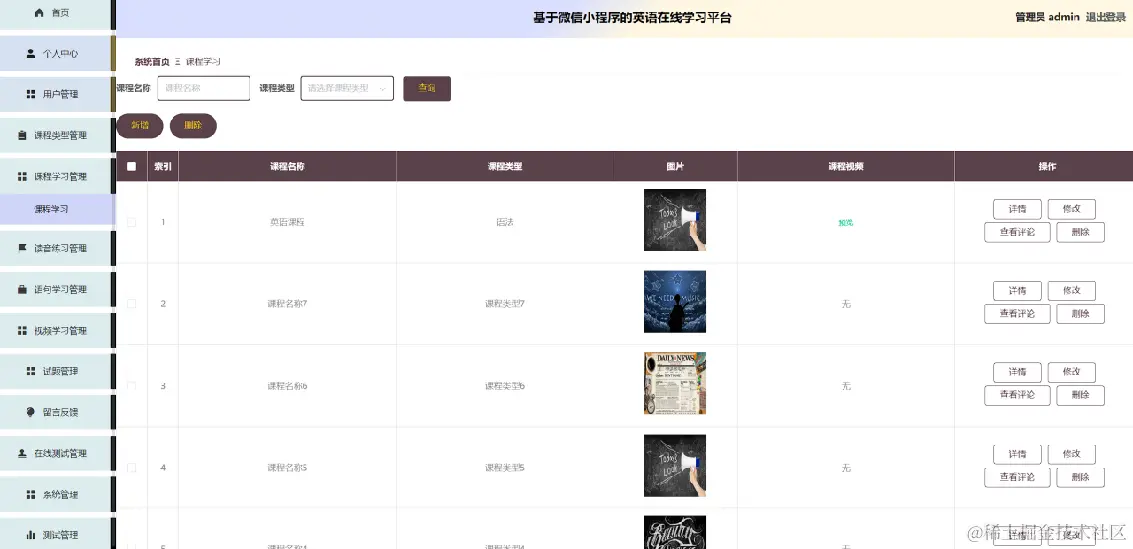Click 删除 in the 课程名称5 row
Viewport: 1133px width, 549px height.
pos(1080,477)
